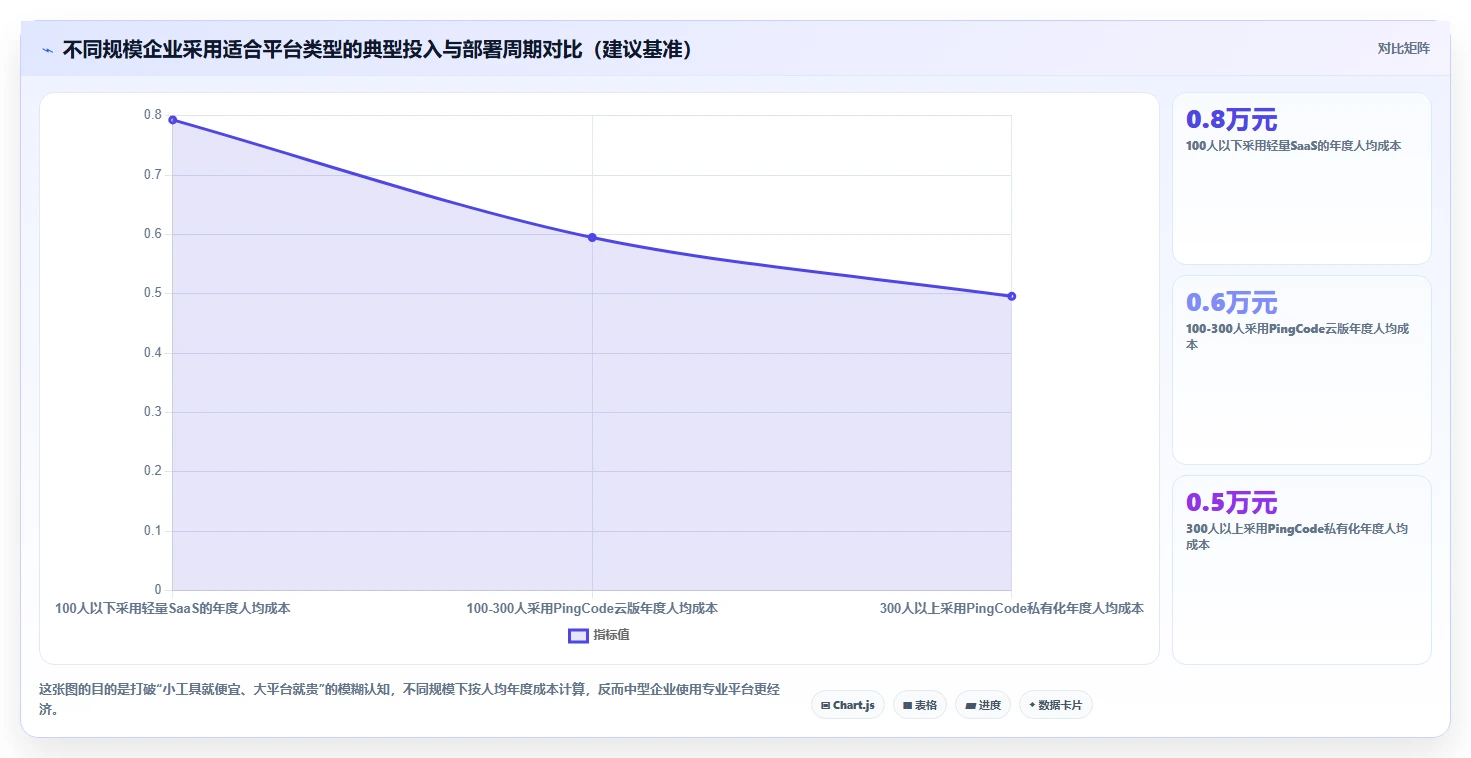Click the 0.5万元 card value
Screen dimensions: 1471x758
click(x=1231, y=503)
